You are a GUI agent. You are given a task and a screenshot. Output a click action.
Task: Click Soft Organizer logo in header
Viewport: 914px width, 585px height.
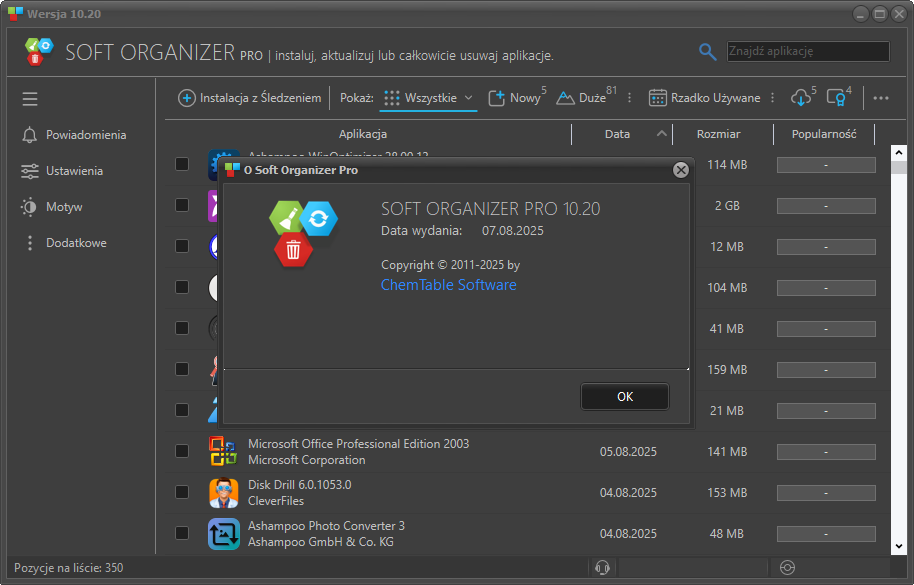38,52
